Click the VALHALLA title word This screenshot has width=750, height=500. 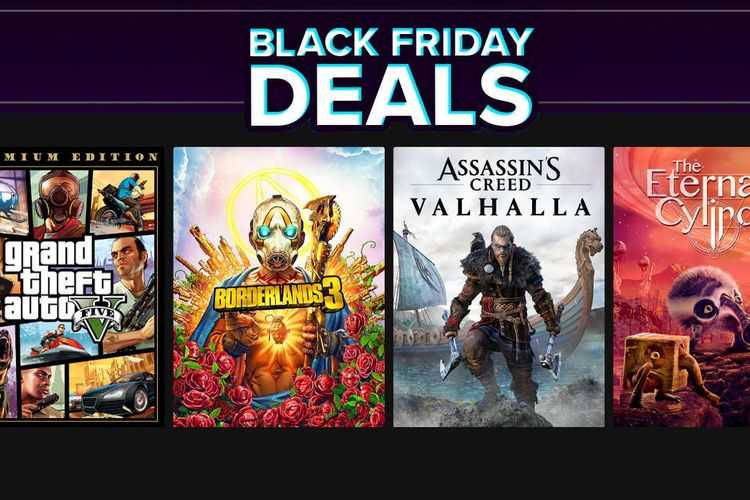click(x=501, y=207)
